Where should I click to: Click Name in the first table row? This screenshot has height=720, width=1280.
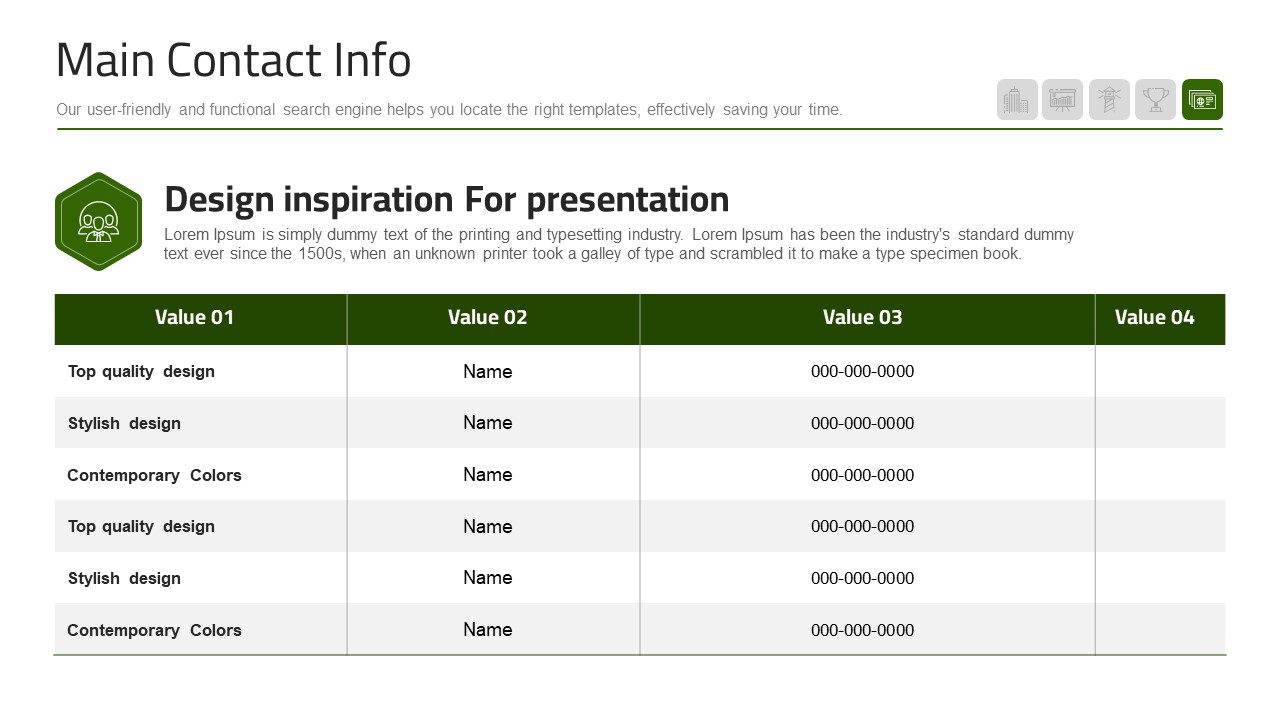coord(488,371)
